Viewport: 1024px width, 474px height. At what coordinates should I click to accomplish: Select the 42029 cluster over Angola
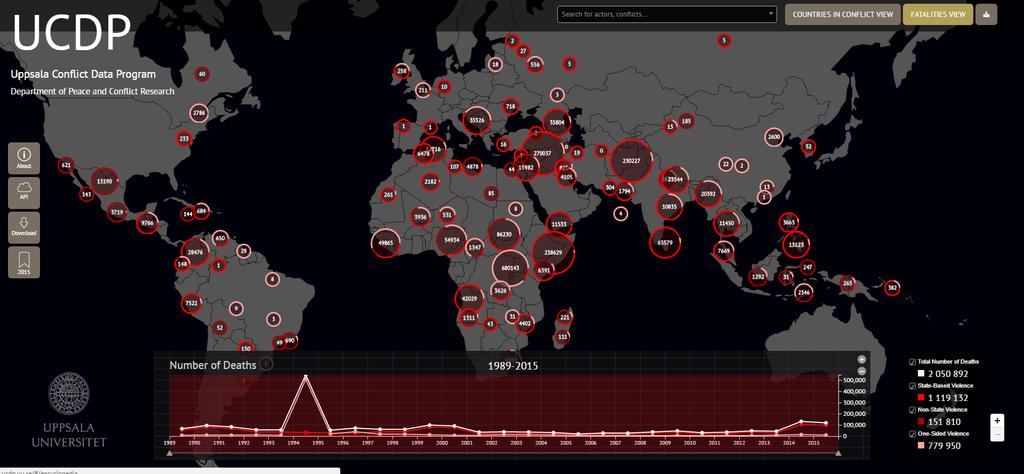[469, 298]
